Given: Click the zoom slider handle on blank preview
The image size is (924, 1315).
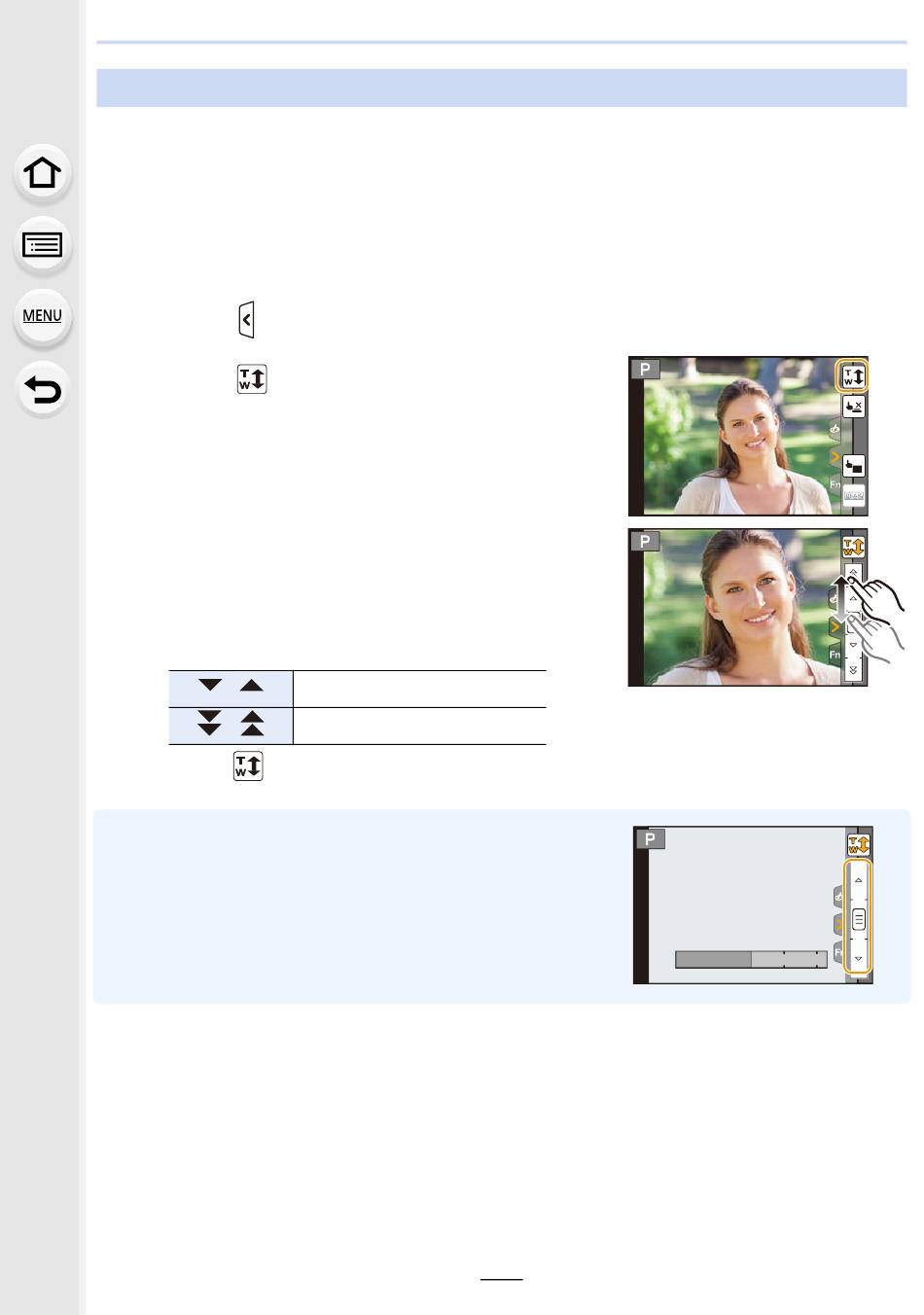Looking at the screenshot, I should point(859,919).
